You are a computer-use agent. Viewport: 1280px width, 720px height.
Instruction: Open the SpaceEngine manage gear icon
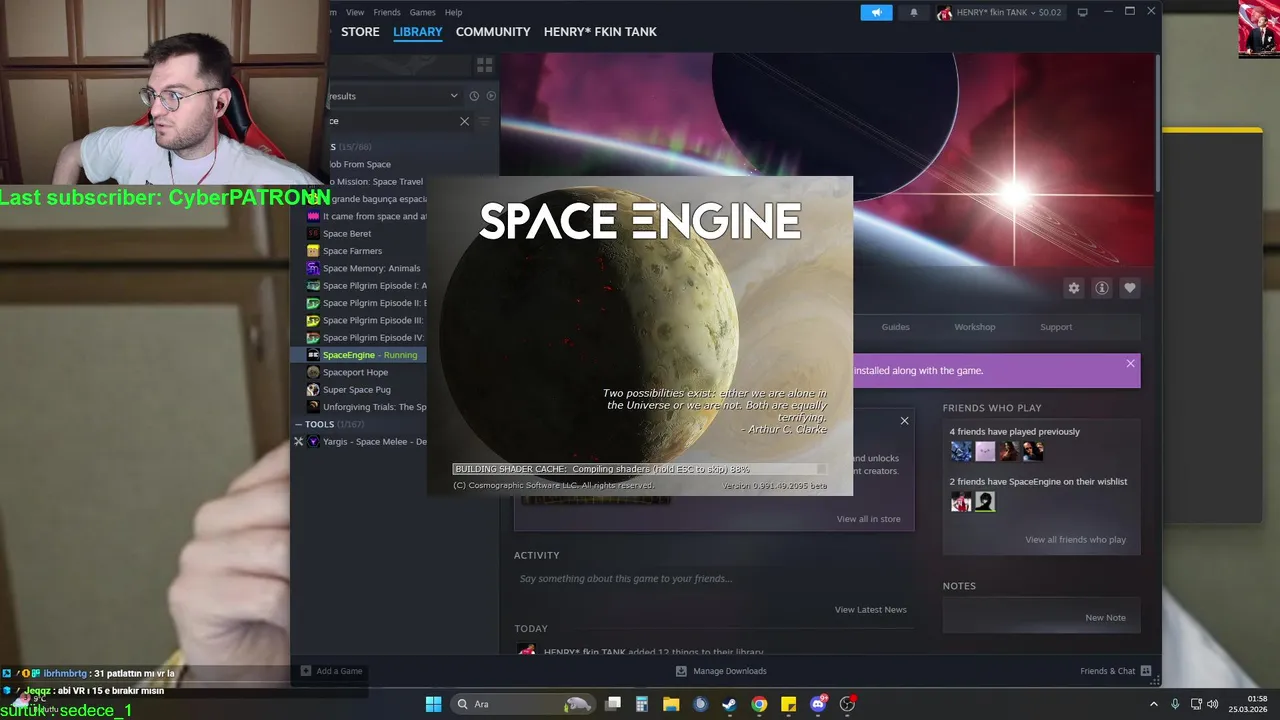[1074, 288]
